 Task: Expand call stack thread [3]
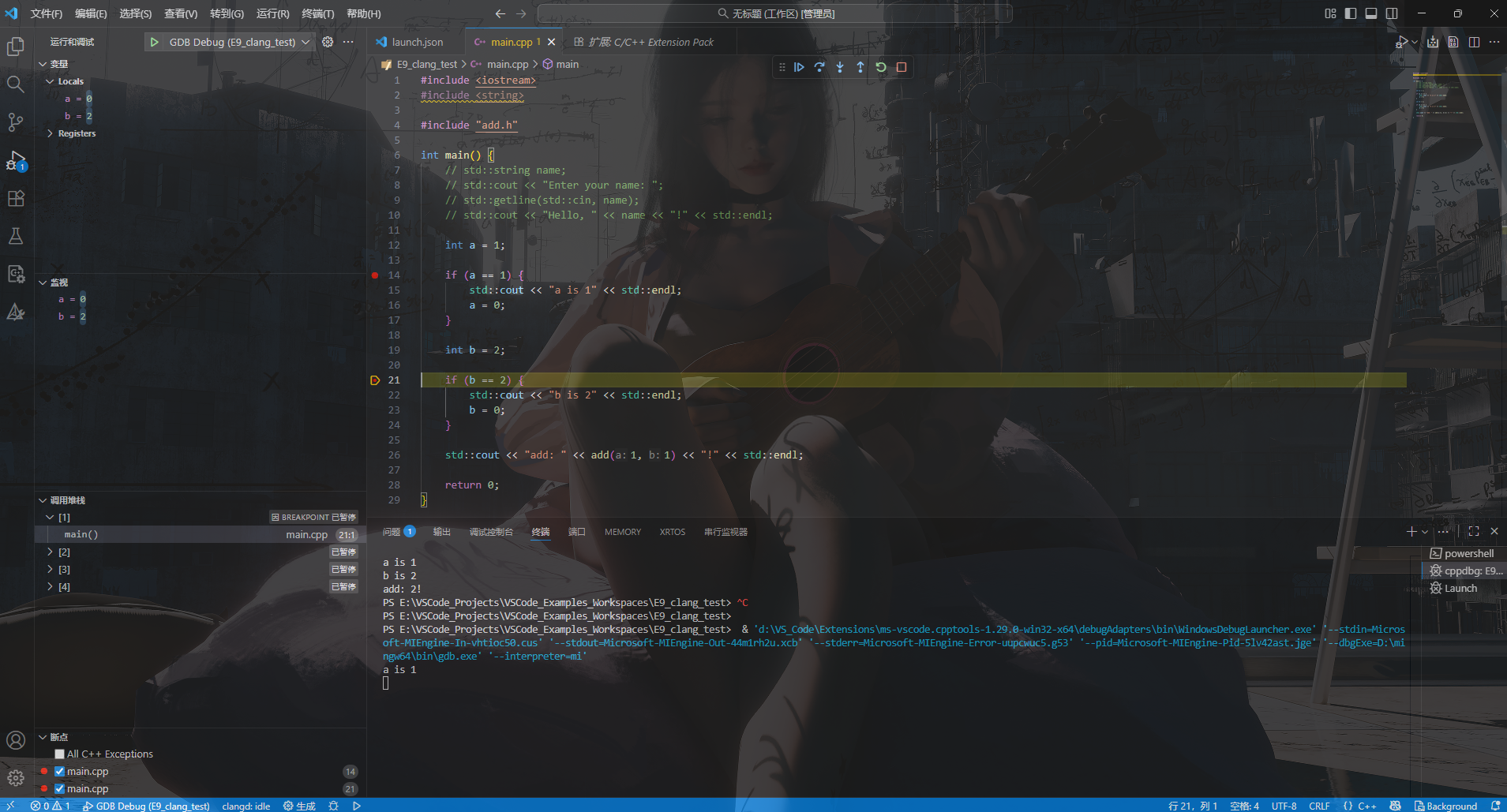point(50,570)
